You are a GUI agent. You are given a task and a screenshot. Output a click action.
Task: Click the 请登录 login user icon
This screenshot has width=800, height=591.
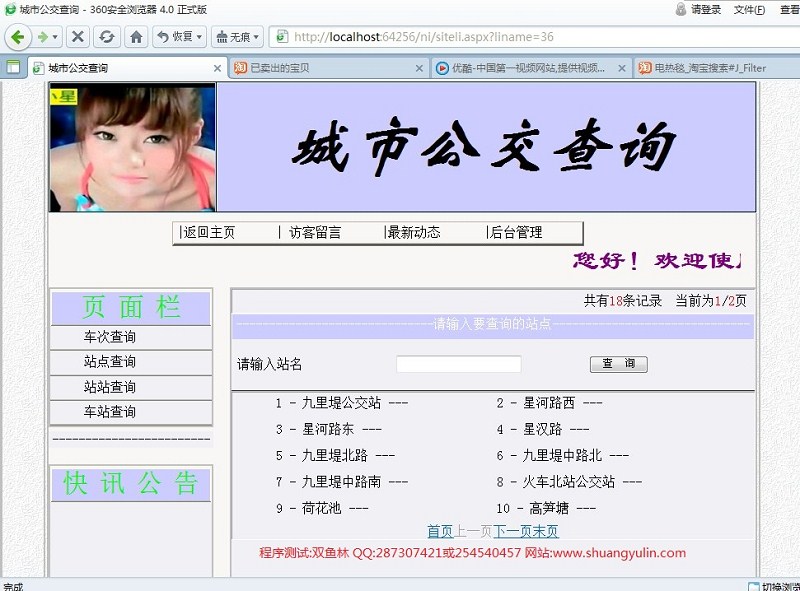tap(700, 9)
